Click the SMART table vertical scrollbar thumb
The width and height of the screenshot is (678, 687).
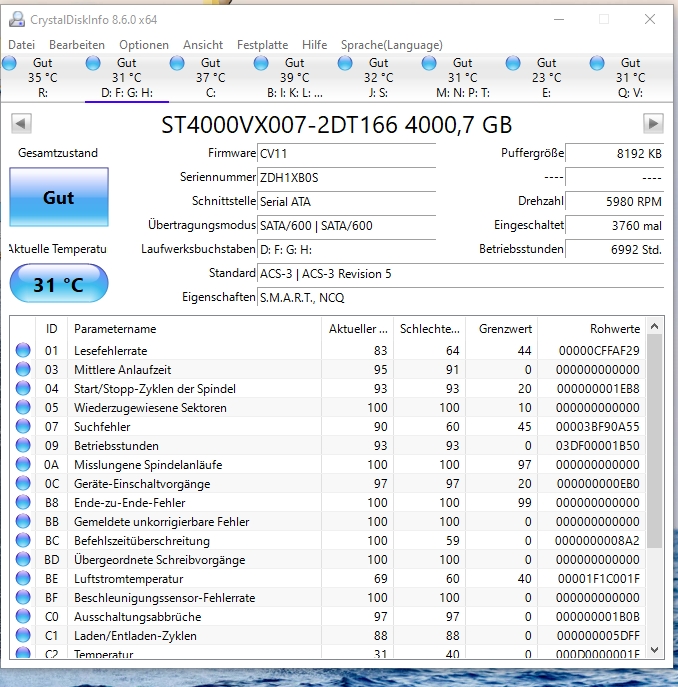pyautogui.click(x=654, y=441)
